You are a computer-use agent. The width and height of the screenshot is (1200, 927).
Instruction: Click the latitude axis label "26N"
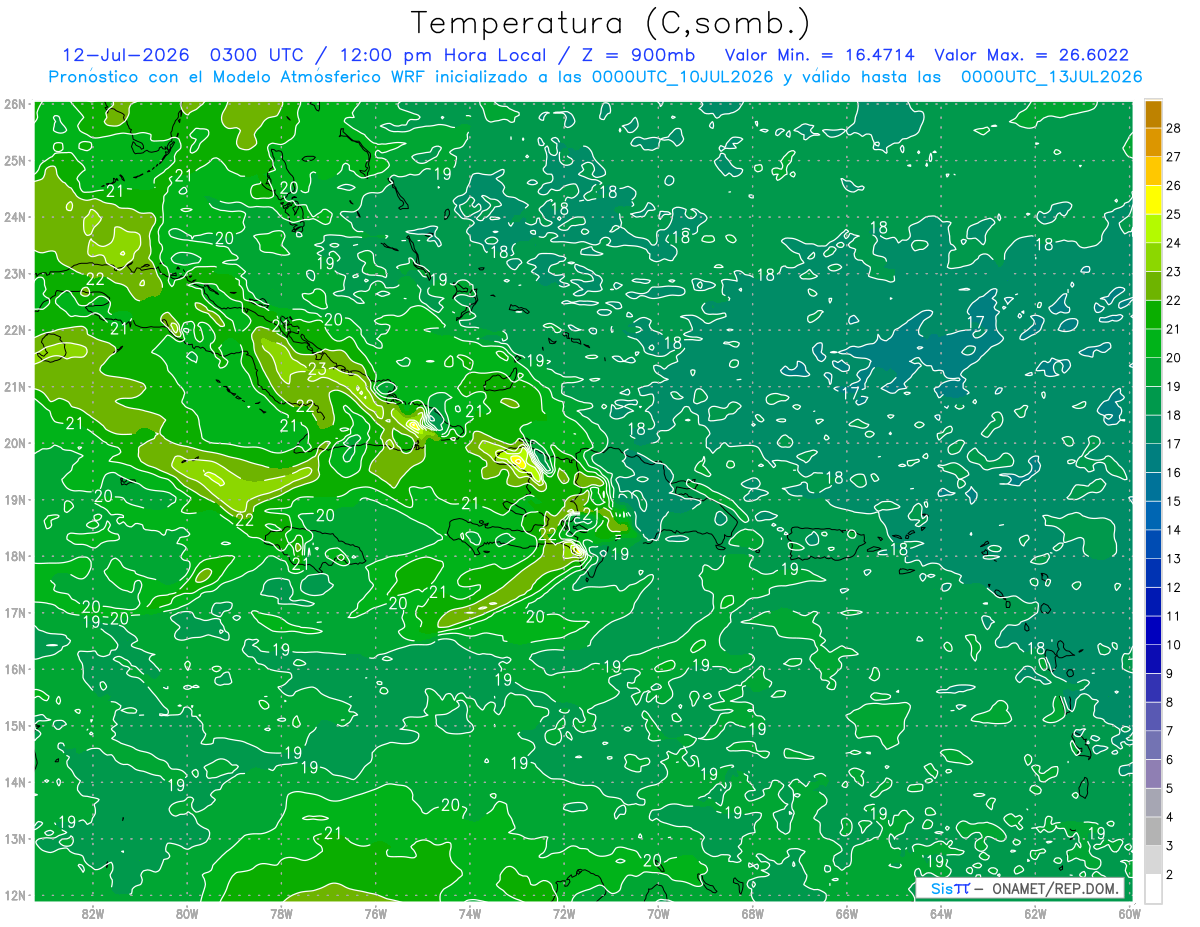[x=16, y=104]
